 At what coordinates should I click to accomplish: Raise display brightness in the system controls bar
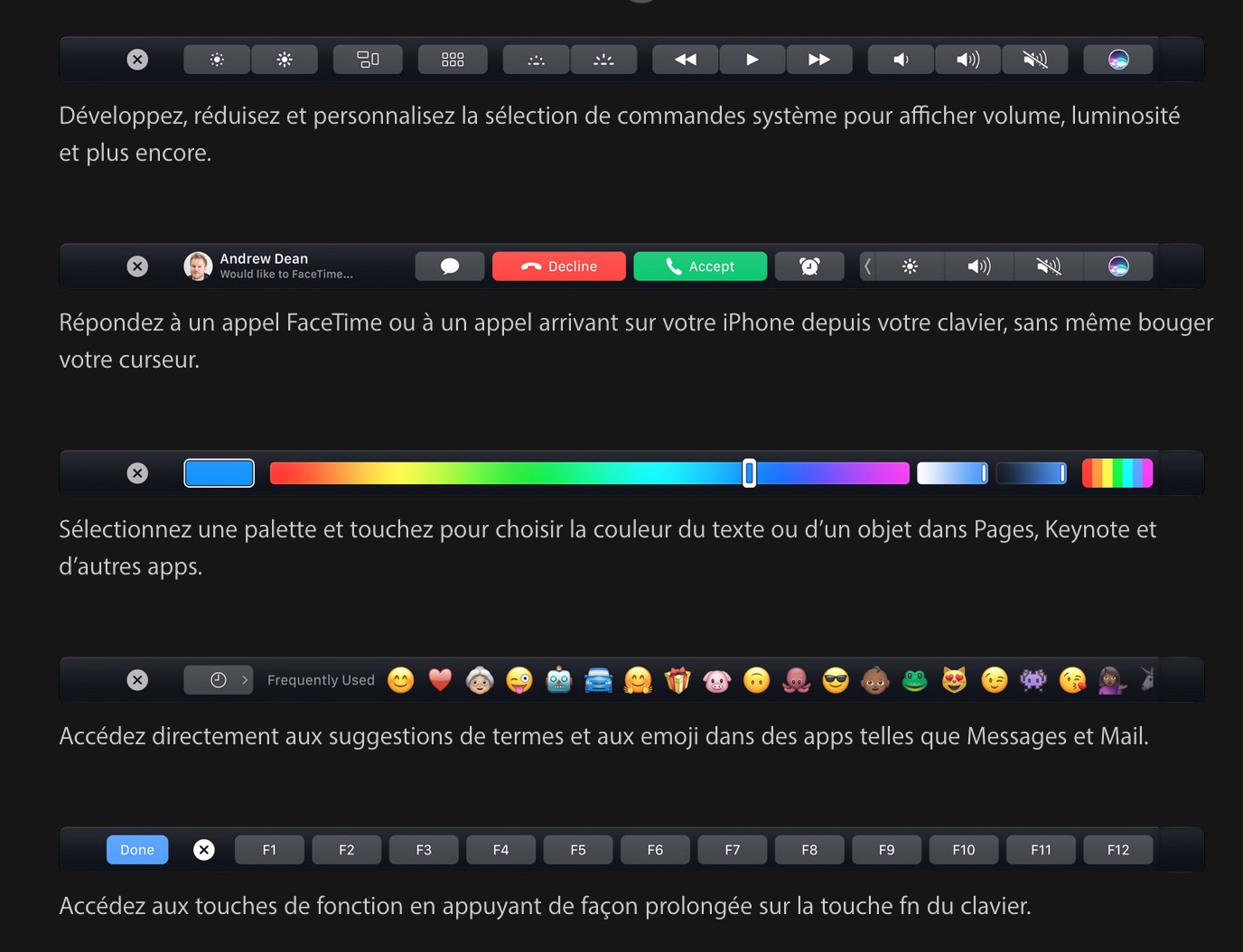click(x=285, y=60)
